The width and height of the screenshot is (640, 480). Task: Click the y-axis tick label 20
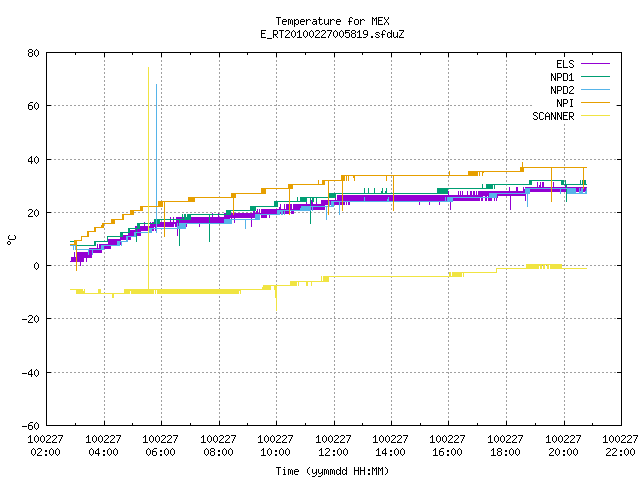[33, 213]
